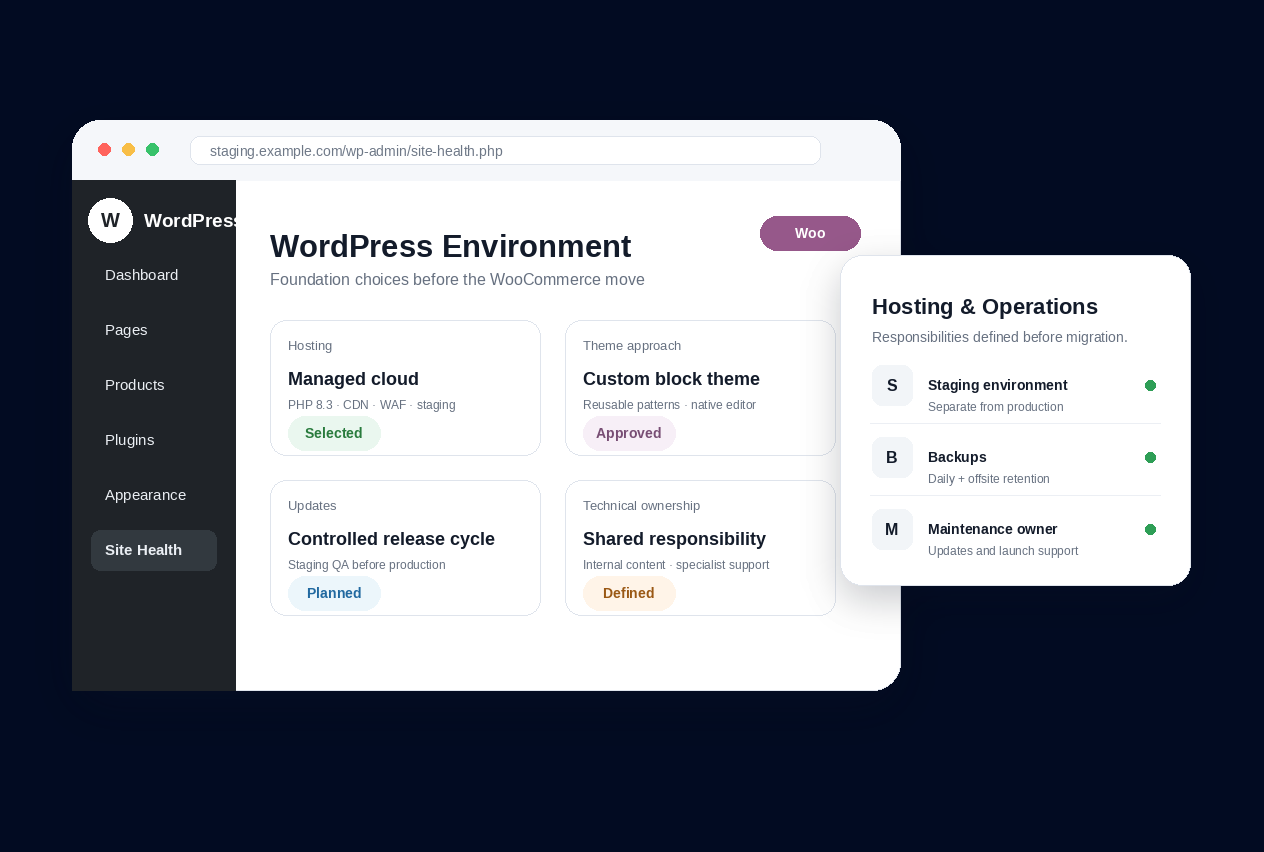Click the Planned badge on Updates card
The height and width of the screenshot is (852, 1264).
334,593
